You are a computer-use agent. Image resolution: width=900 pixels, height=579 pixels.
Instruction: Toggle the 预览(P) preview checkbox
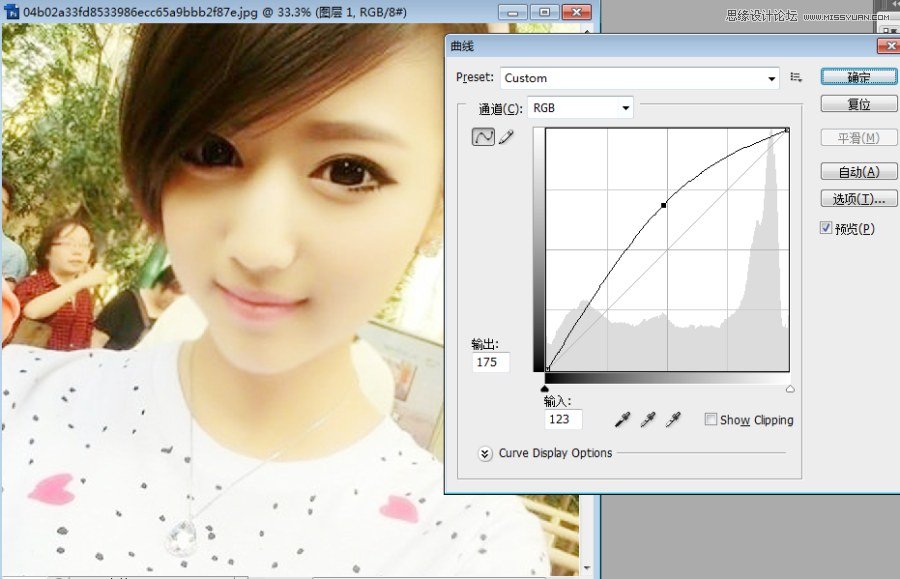826,228
